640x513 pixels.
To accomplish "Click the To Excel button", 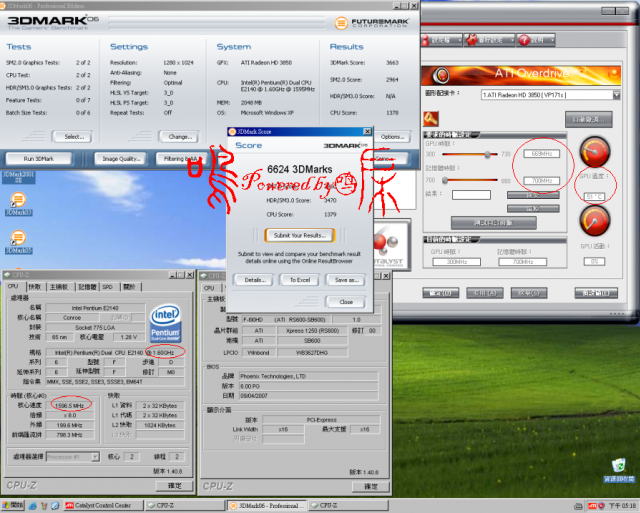I will tap(300, 280).
